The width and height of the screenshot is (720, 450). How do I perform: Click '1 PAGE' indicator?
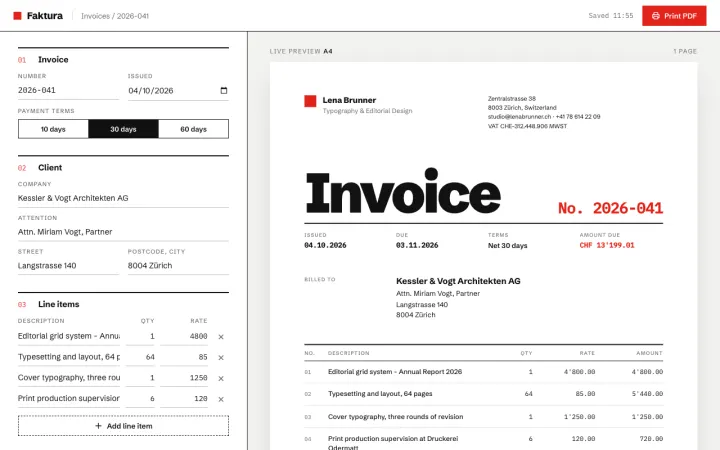(x=685, y=51)
